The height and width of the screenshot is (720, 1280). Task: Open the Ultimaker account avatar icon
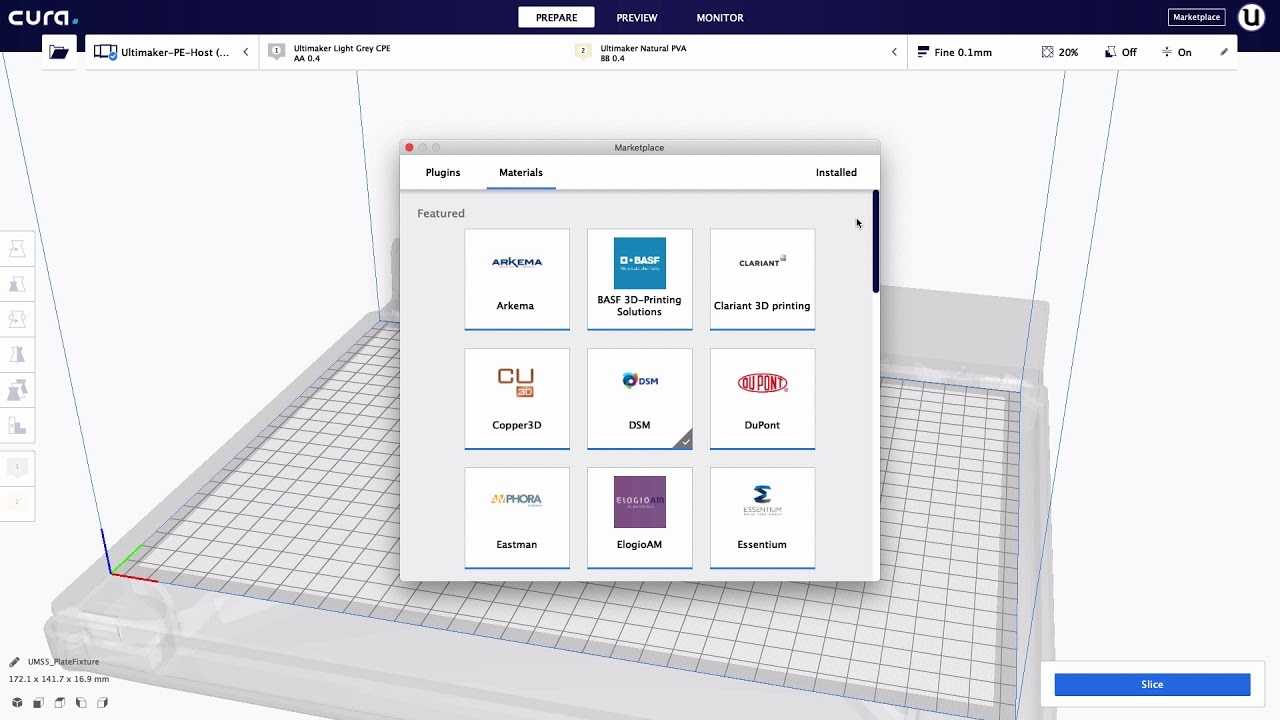point(1251,17)
